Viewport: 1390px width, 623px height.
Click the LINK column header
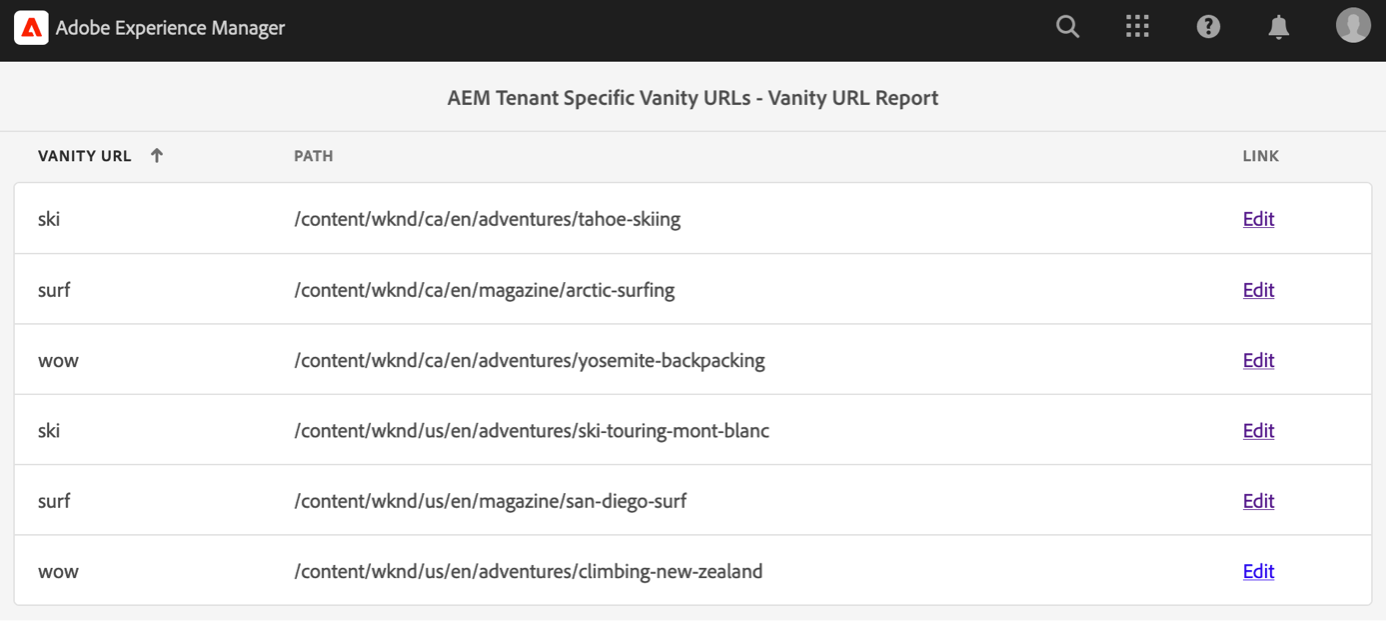pos(1259,155)
